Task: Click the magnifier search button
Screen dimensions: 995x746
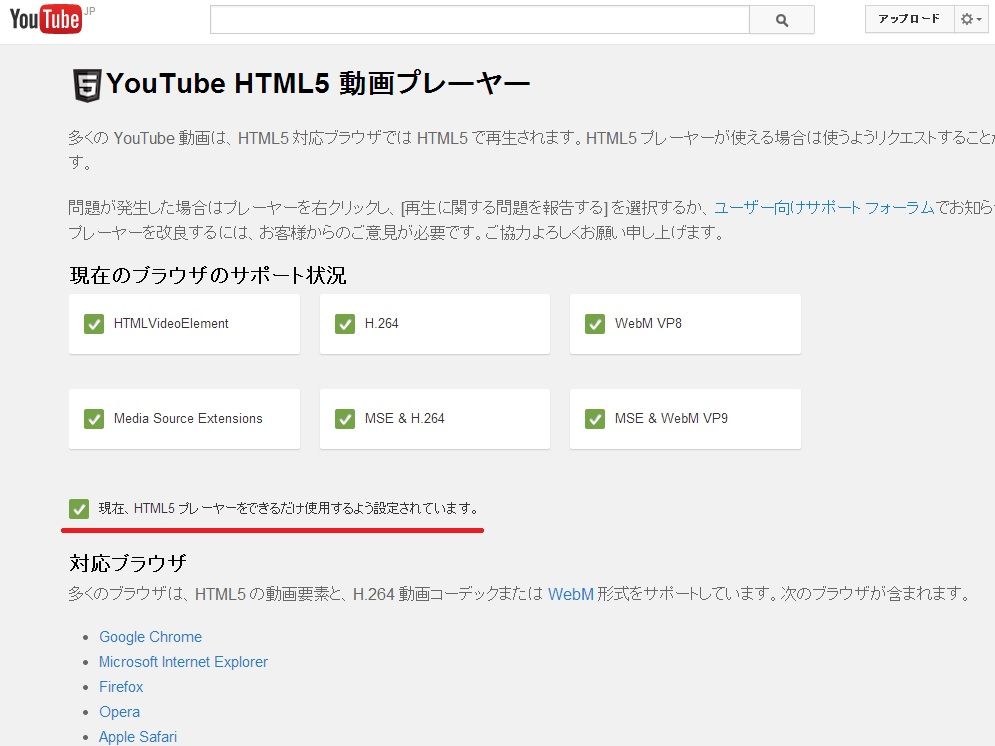Action: point(782,20)
